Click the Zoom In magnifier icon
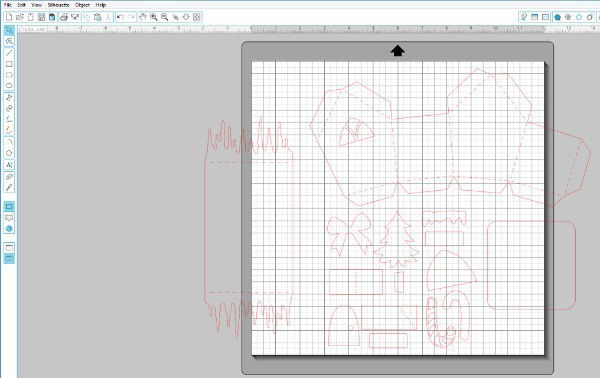Image resolution: width=600 pixels, height=378 pixels. pos(154,17)
